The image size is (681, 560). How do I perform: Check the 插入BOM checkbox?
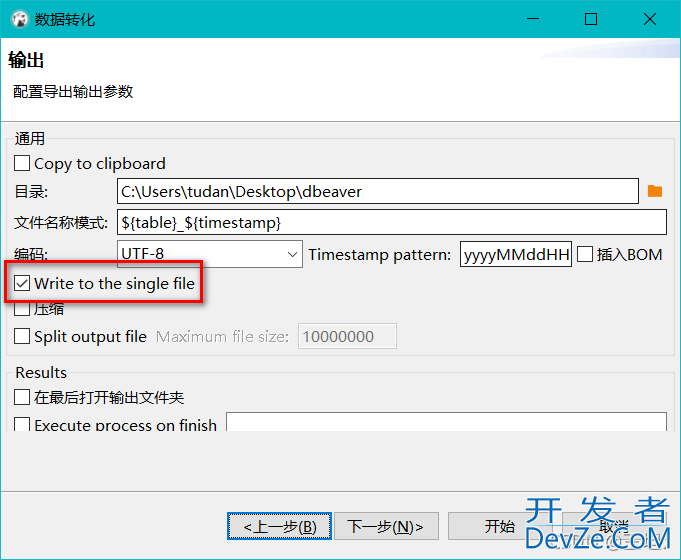point(585,254)
